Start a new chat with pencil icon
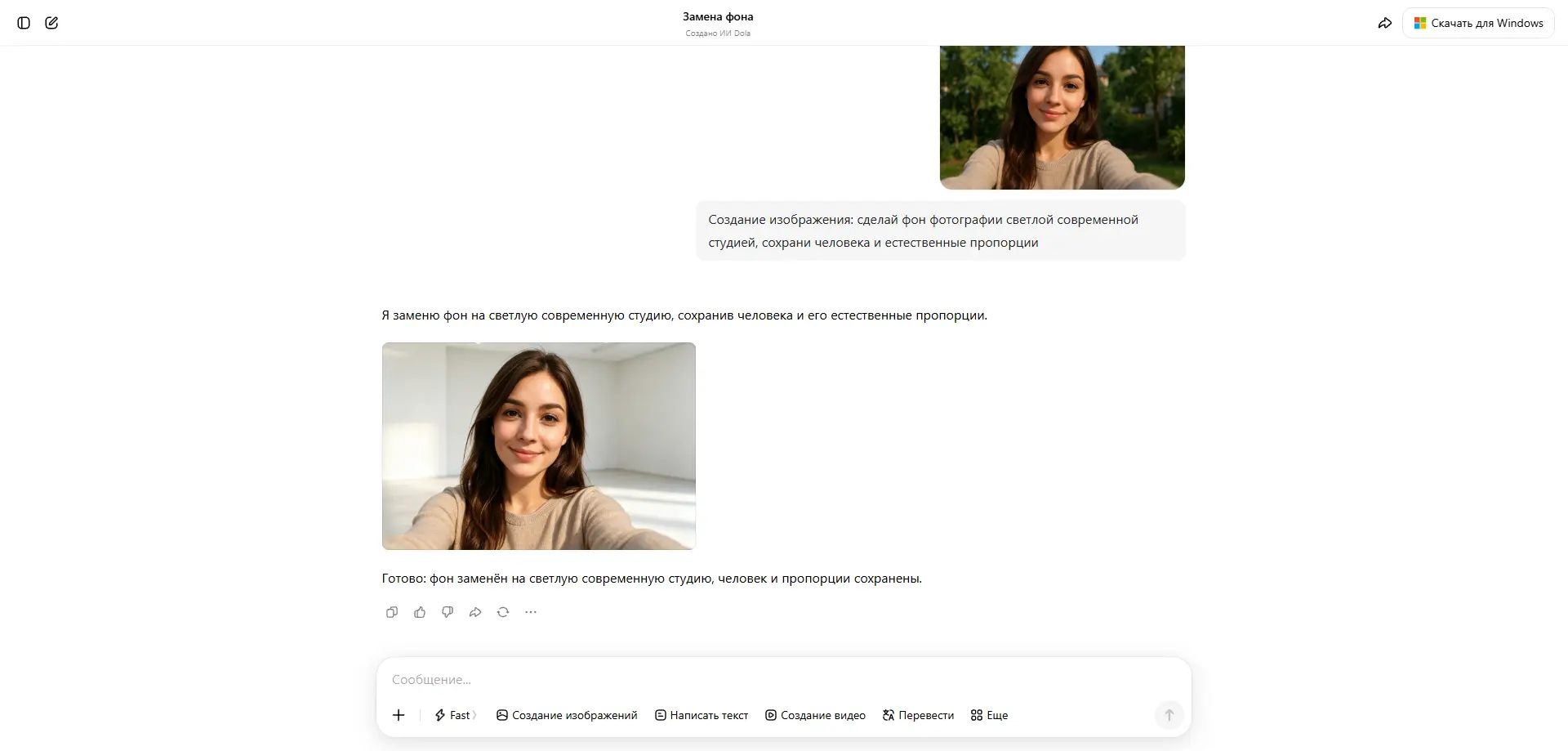Screen dimensions: 1568x751 click(51, 23)
